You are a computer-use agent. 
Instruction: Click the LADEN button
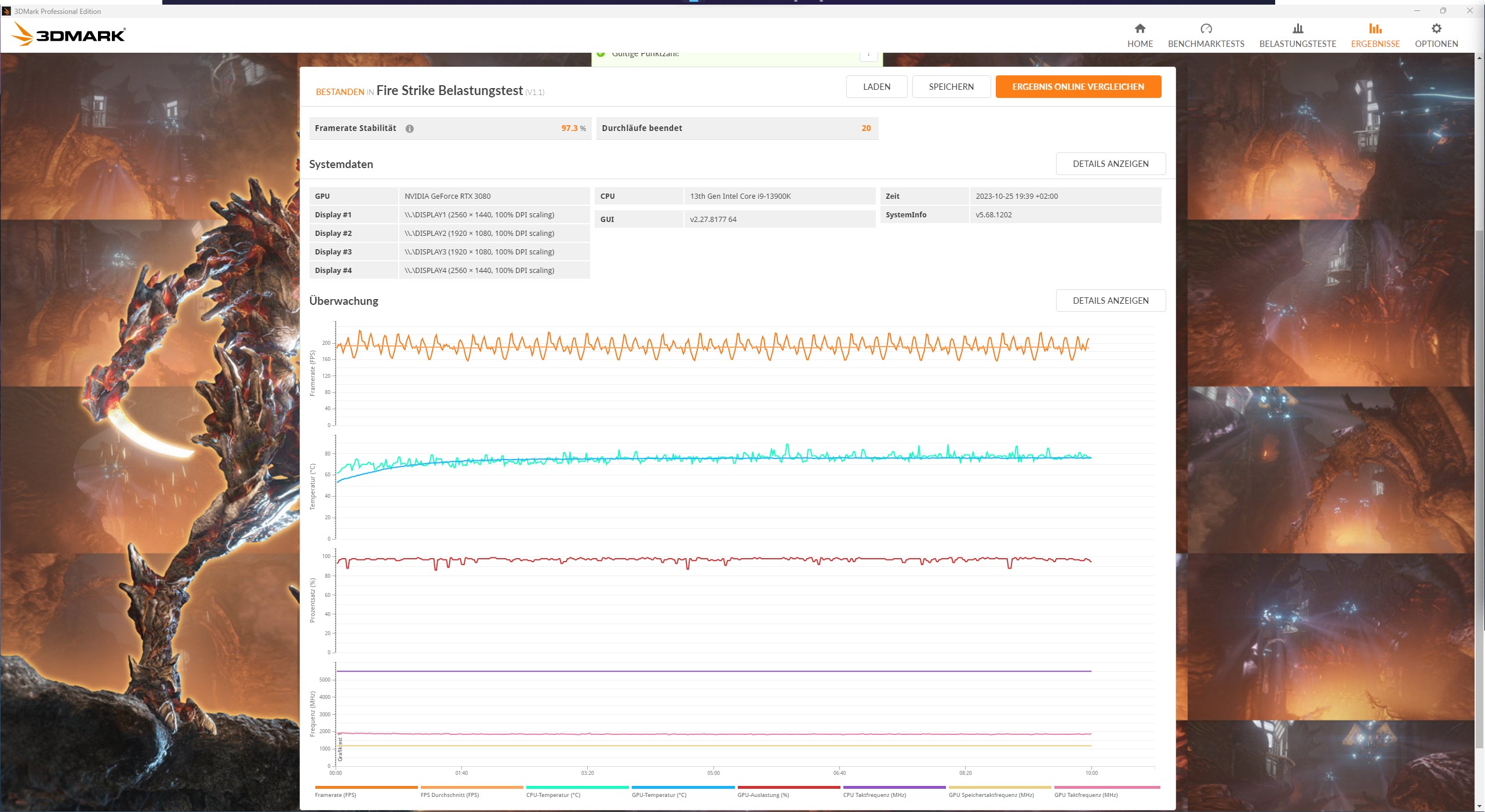(x=876, y=86)
